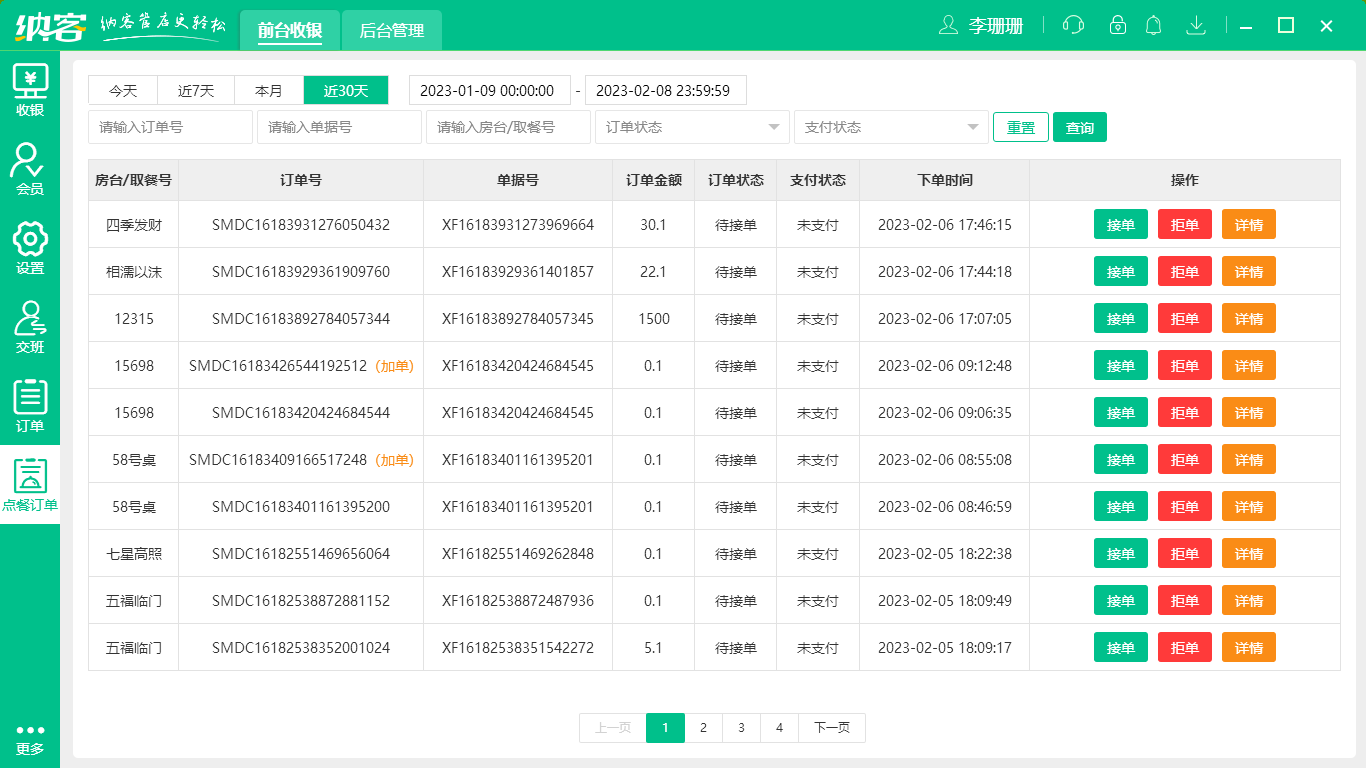The width and height of the screenshot is (1366, 768).
Task: Accept the 七星高照 order with 接单
Action: 1121,554
